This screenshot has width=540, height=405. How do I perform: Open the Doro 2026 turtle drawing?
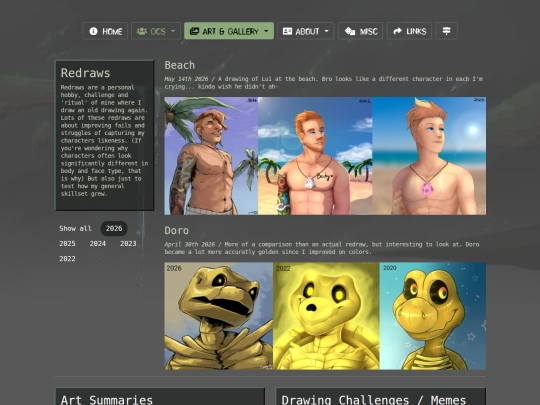219,316
